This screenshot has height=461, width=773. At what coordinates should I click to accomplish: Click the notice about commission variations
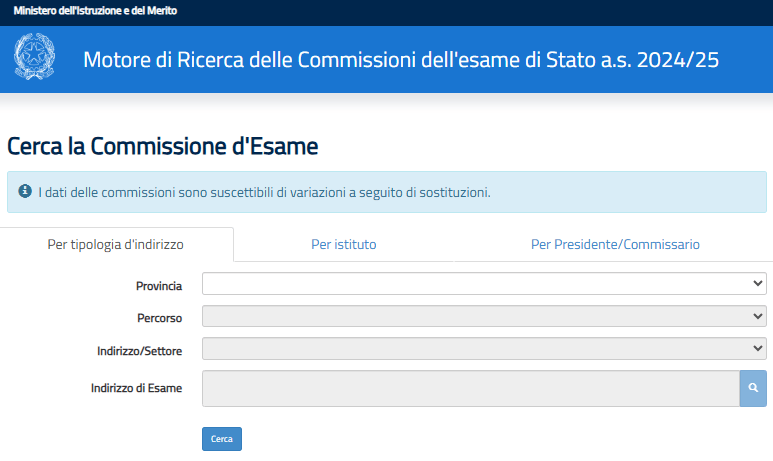click(x=387, y=192)
